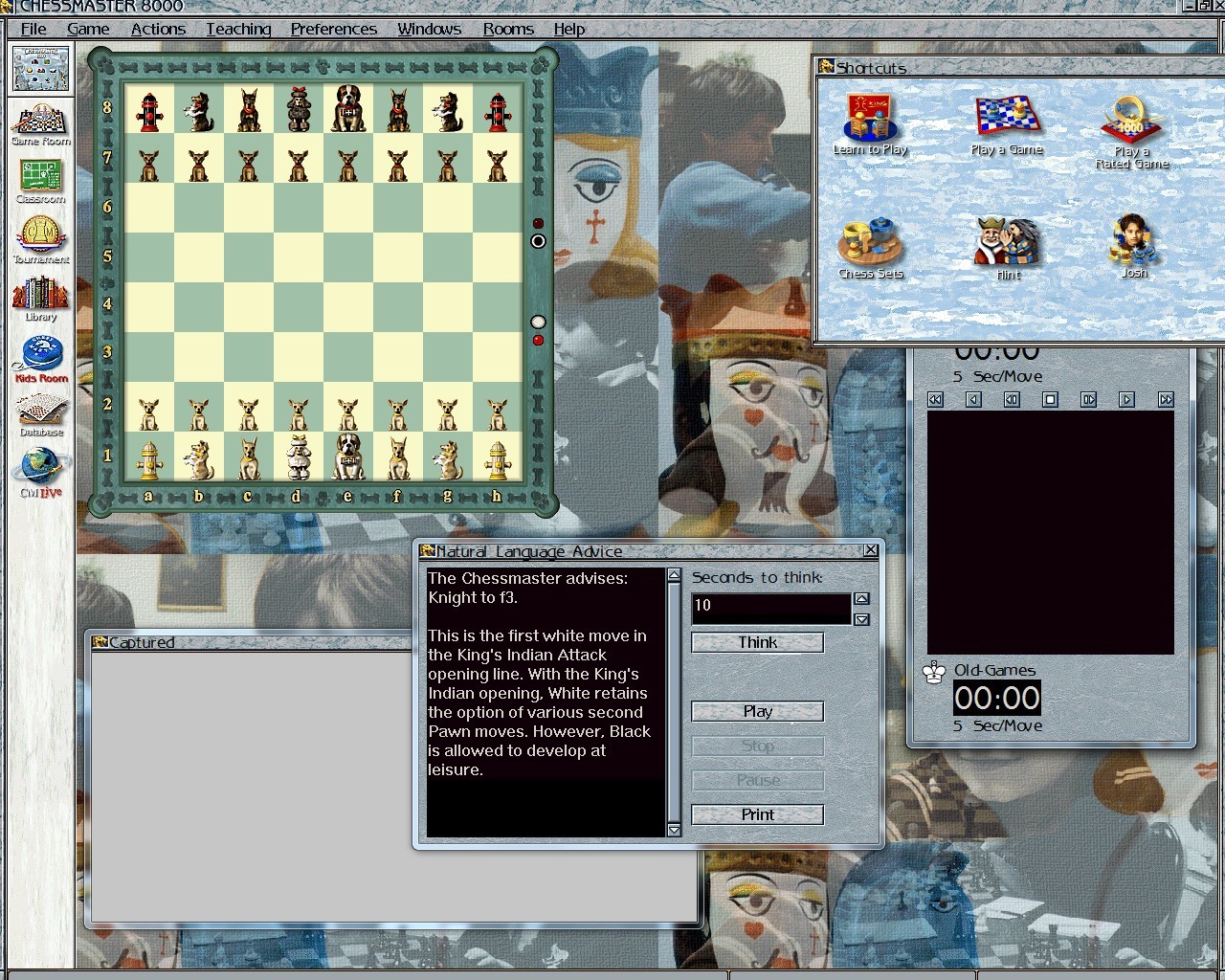Click the Think button
This screenshot has height=980, width=1225.
tap(758, 643)
